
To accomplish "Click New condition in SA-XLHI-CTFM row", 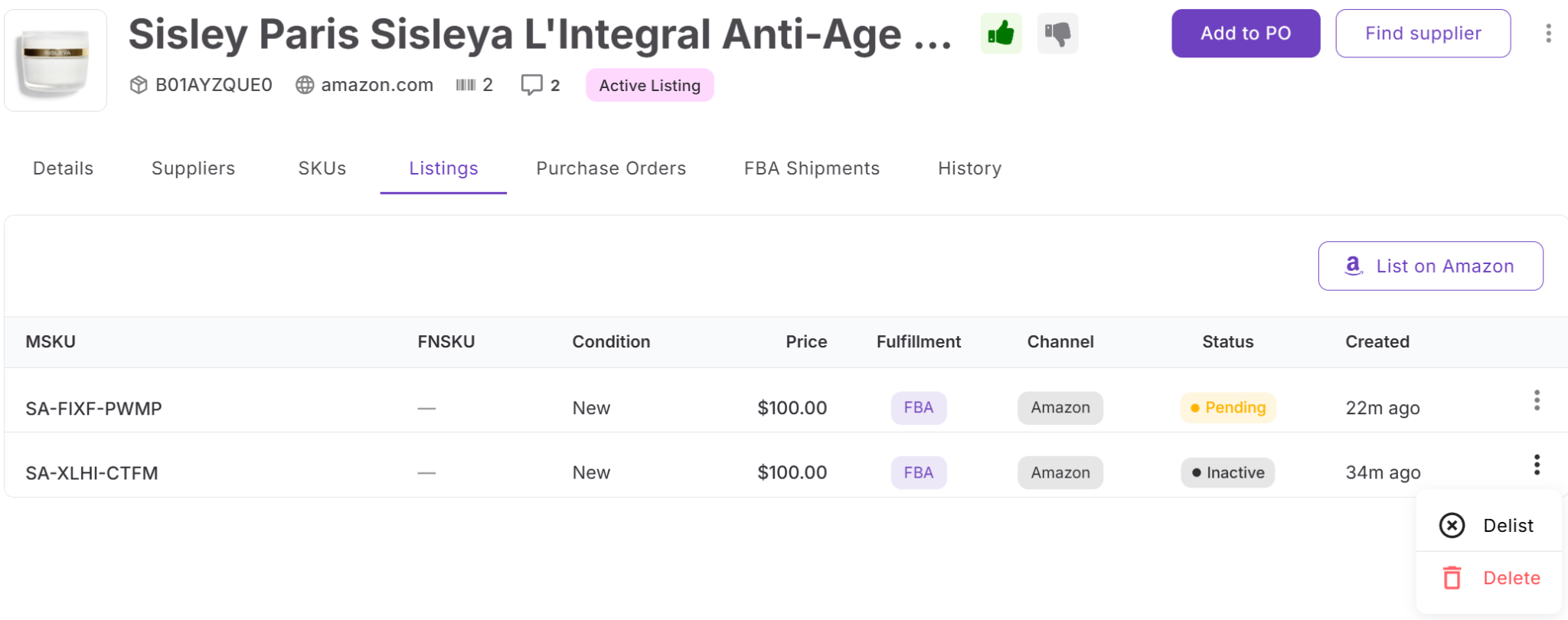I will (x=591, y=473).
